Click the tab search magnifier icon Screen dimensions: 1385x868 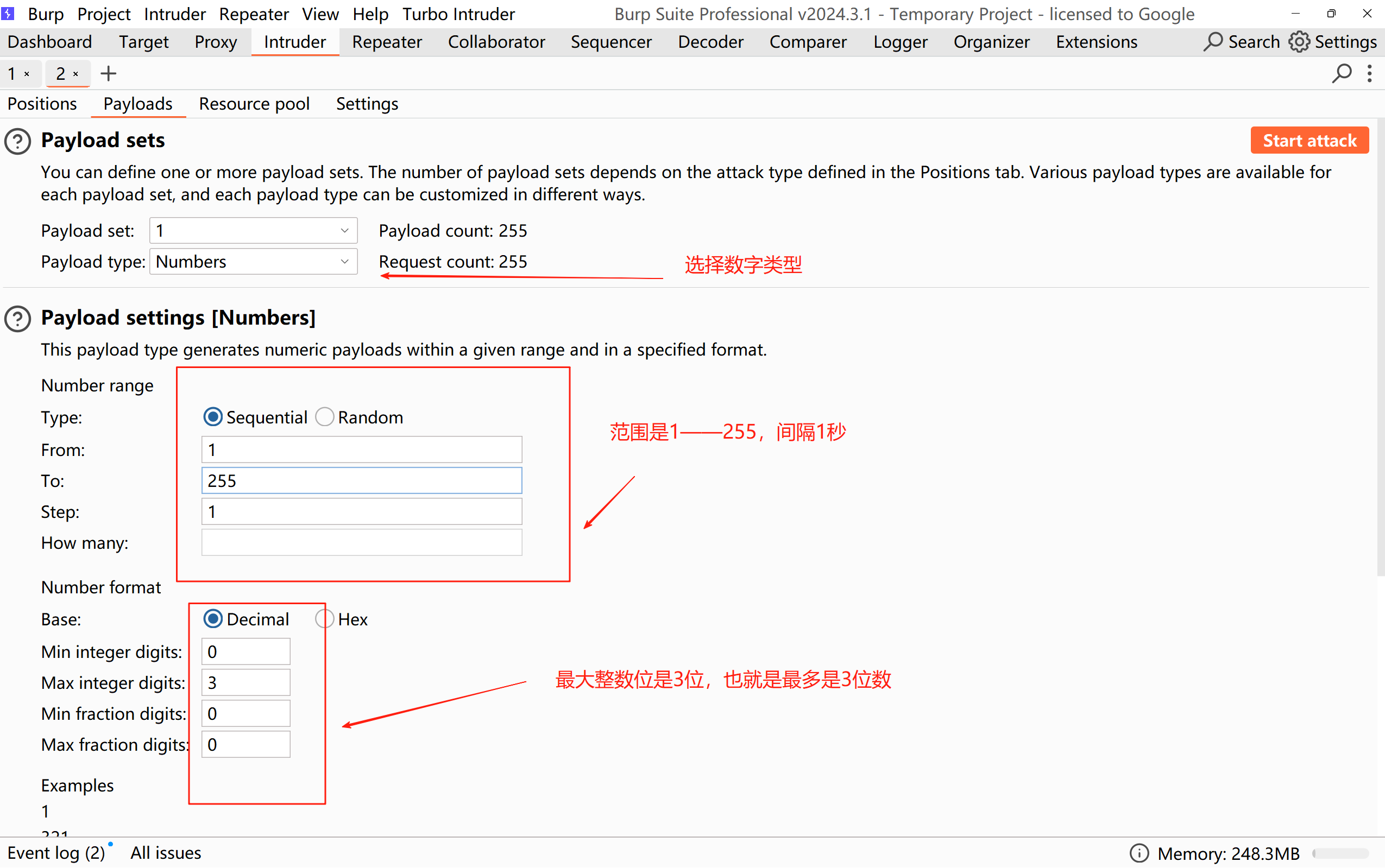[x=1342, y=73]
